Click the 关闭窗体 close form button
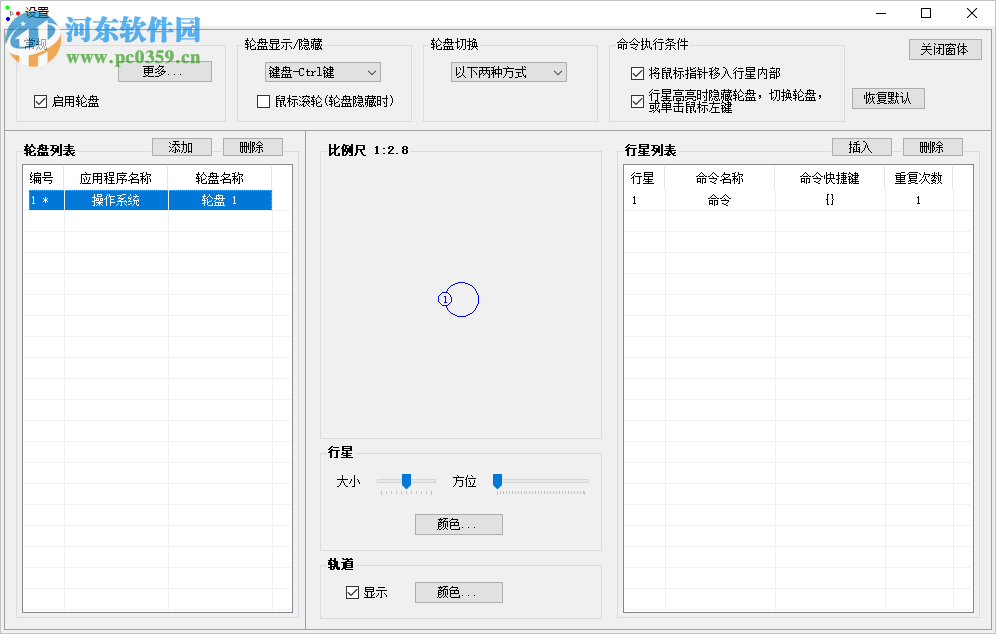This screenshot has width=996, height=634. pos(943,49)
